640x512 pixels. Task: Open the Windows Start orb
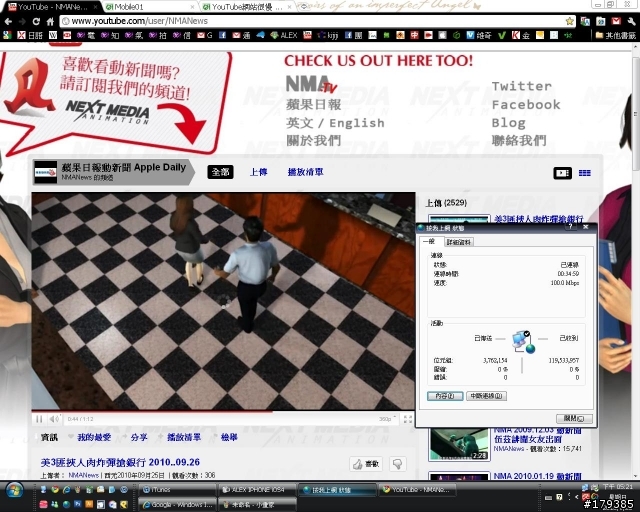click(x=15, y=491)
